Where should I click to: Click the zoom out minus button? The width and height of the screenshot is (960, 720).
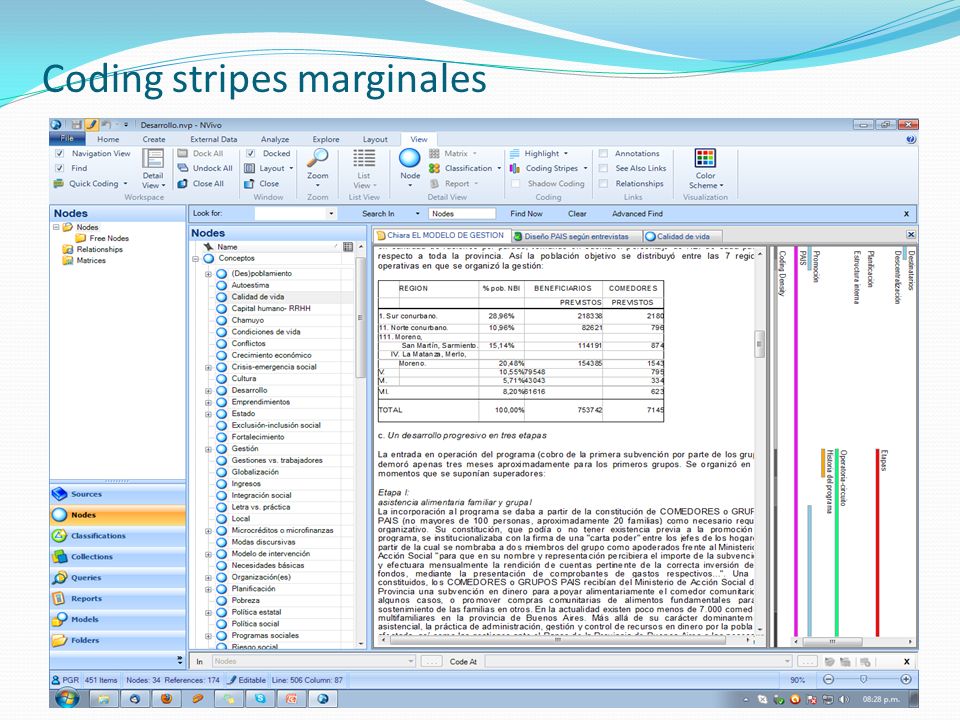(828, 679)
